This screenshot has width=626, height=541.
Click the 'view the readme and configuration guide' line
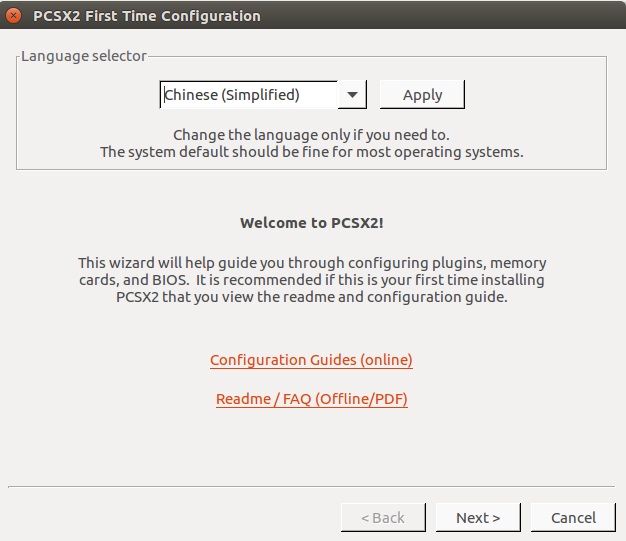pyautogui.click(x=311, y=297)
